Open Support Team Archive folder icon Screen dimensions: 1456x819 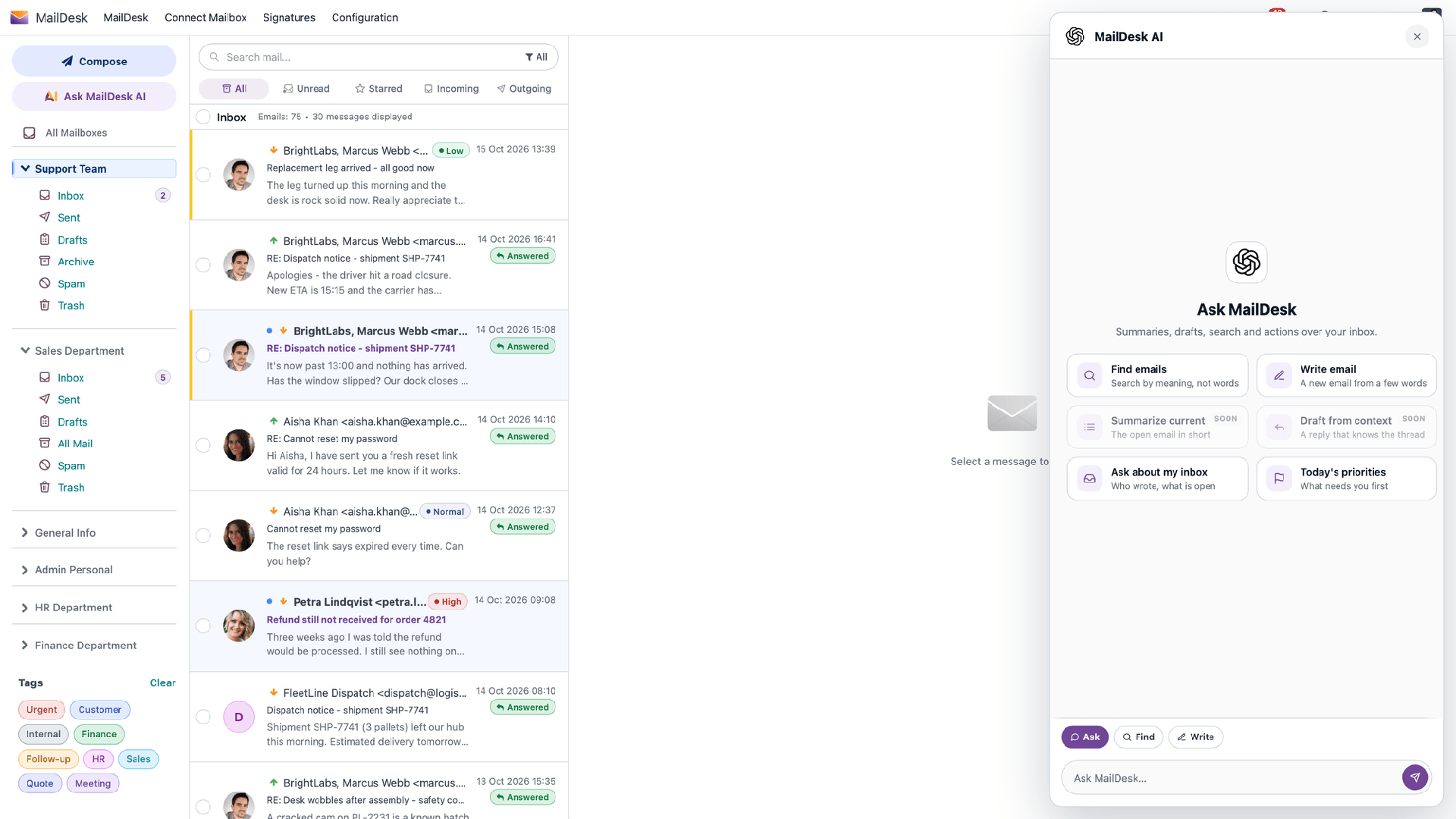coord(45,261)
